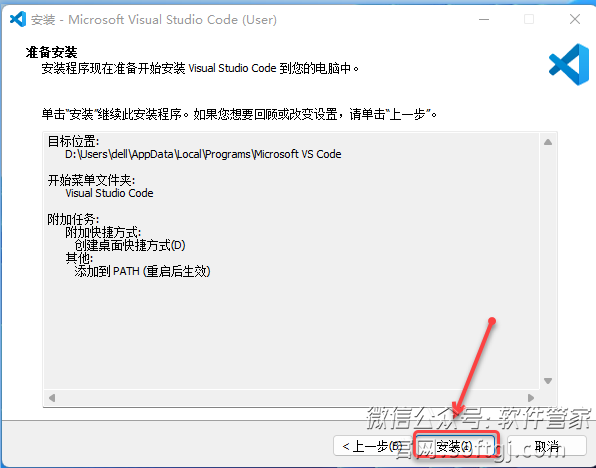Click the vertical scrollbar track in the summary box
This screenshot has height=468, width=596.
point(548,262)
